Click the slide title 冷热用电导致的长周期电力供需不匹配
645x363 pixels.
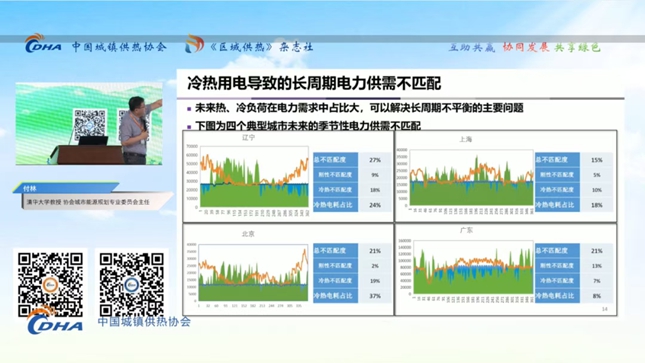coord(314,84)
